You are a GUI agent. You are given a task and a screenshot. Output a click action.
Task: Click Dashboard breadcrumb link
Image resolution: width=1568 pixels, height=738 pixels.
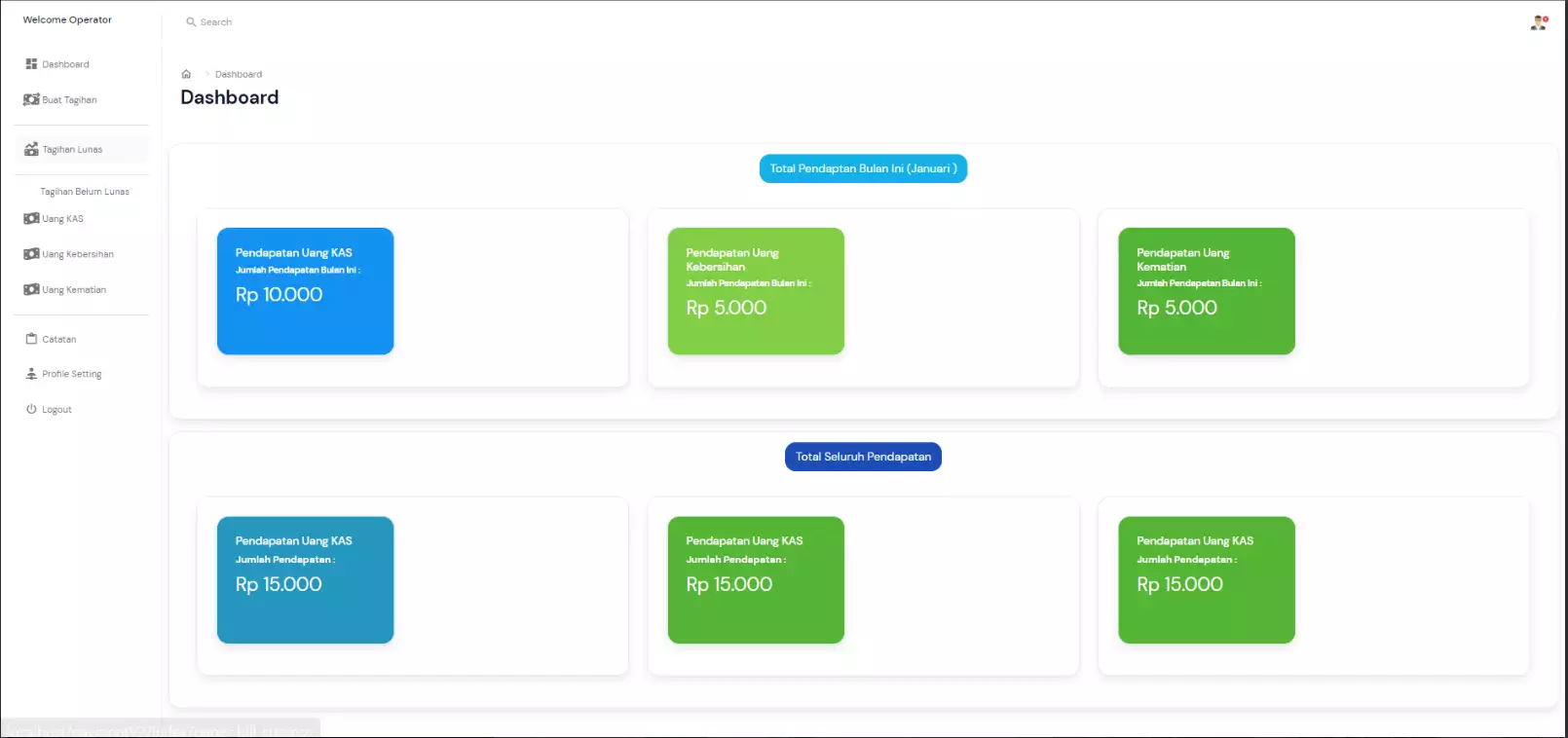(x=239, y=74)
